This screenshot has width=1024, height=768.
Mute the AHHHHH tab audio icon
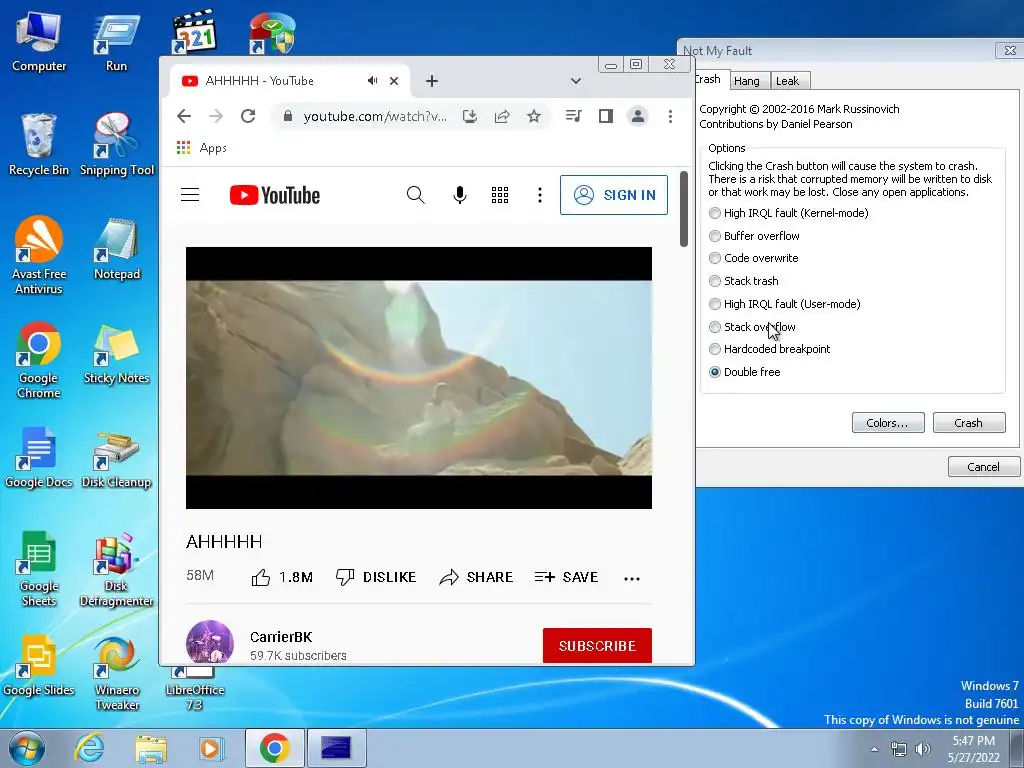(372, 80)
